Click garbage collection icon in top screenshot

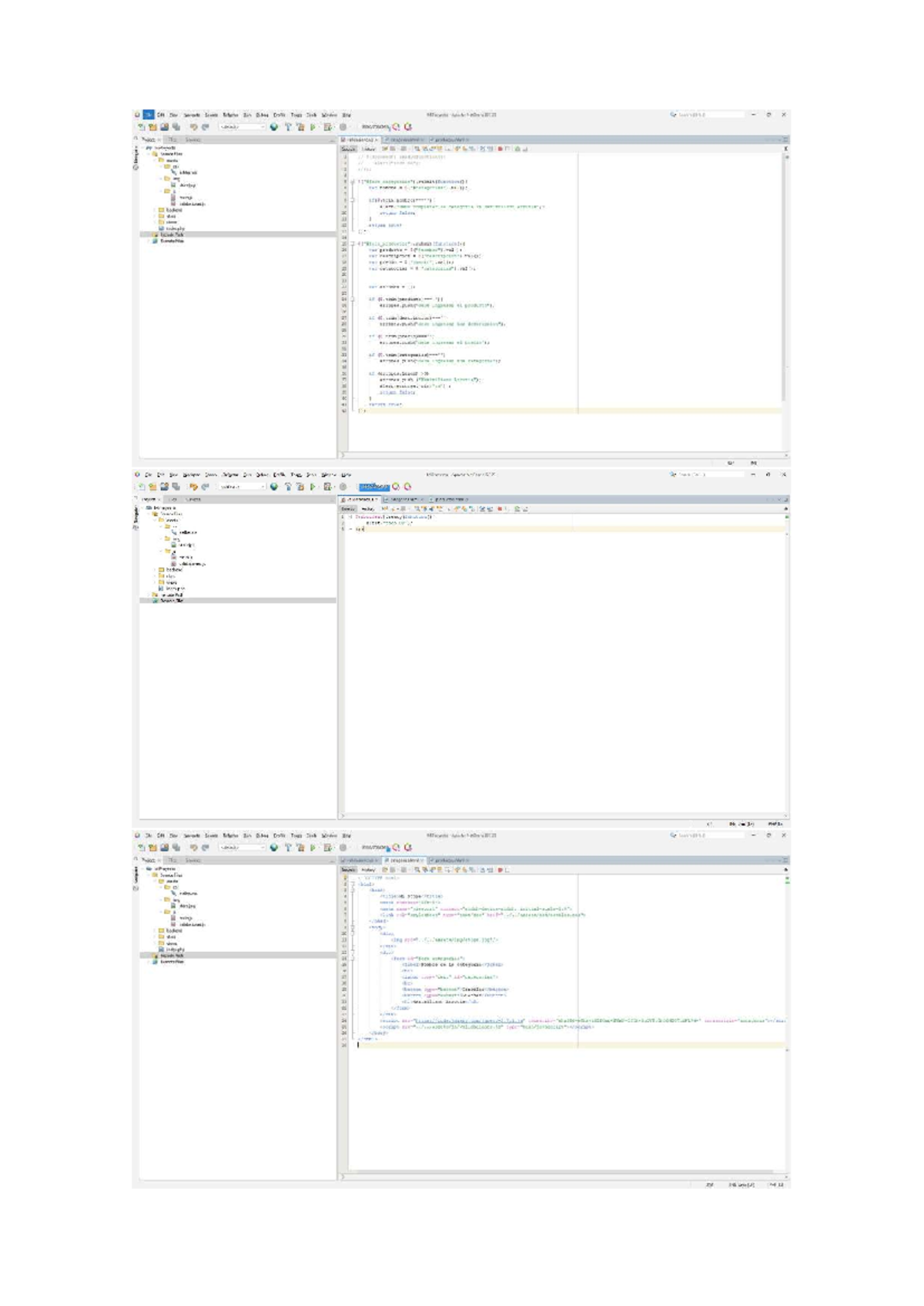[x=397, y=127]
